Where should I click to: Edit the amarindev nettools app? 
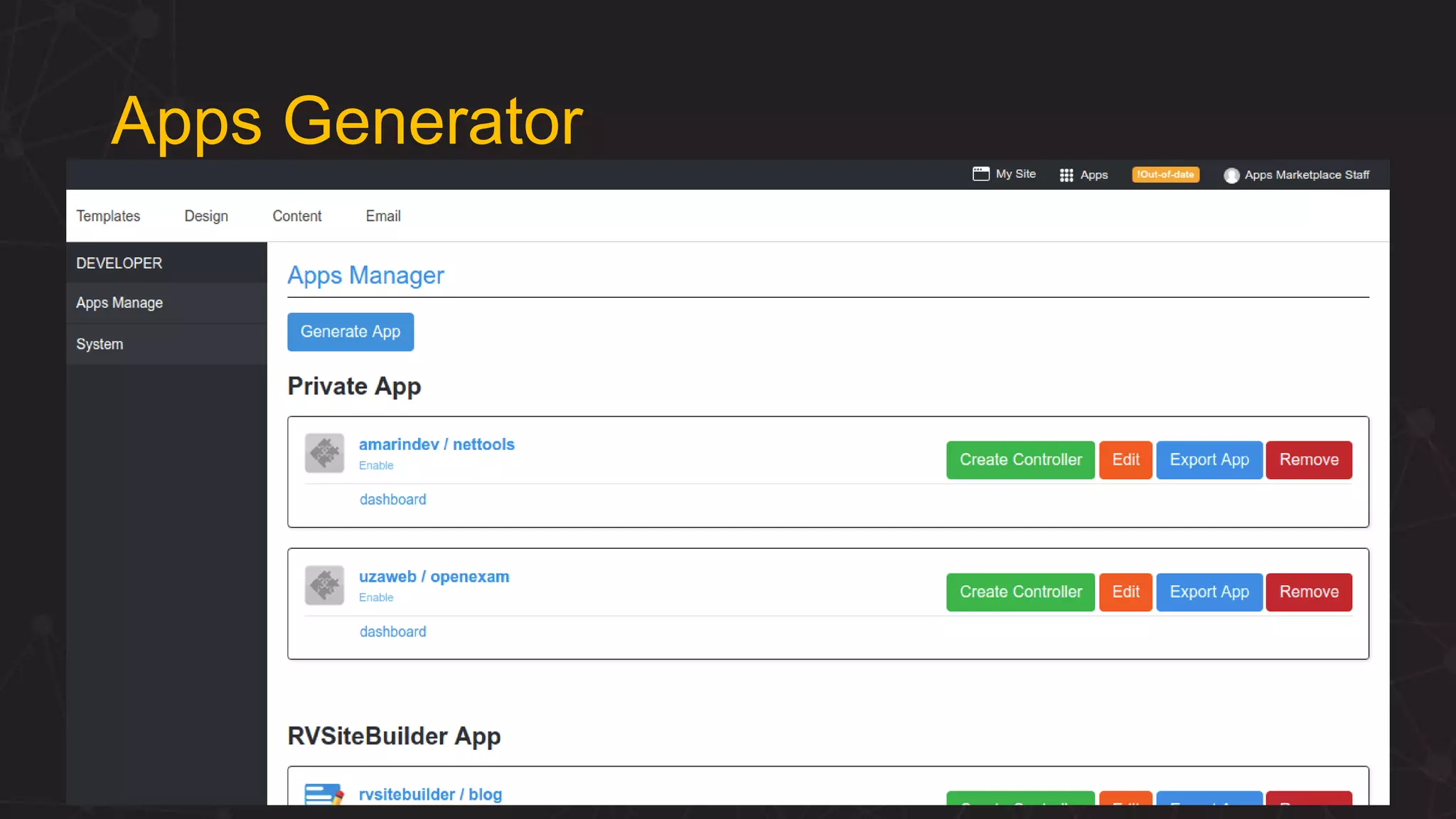coord(1125,460)
